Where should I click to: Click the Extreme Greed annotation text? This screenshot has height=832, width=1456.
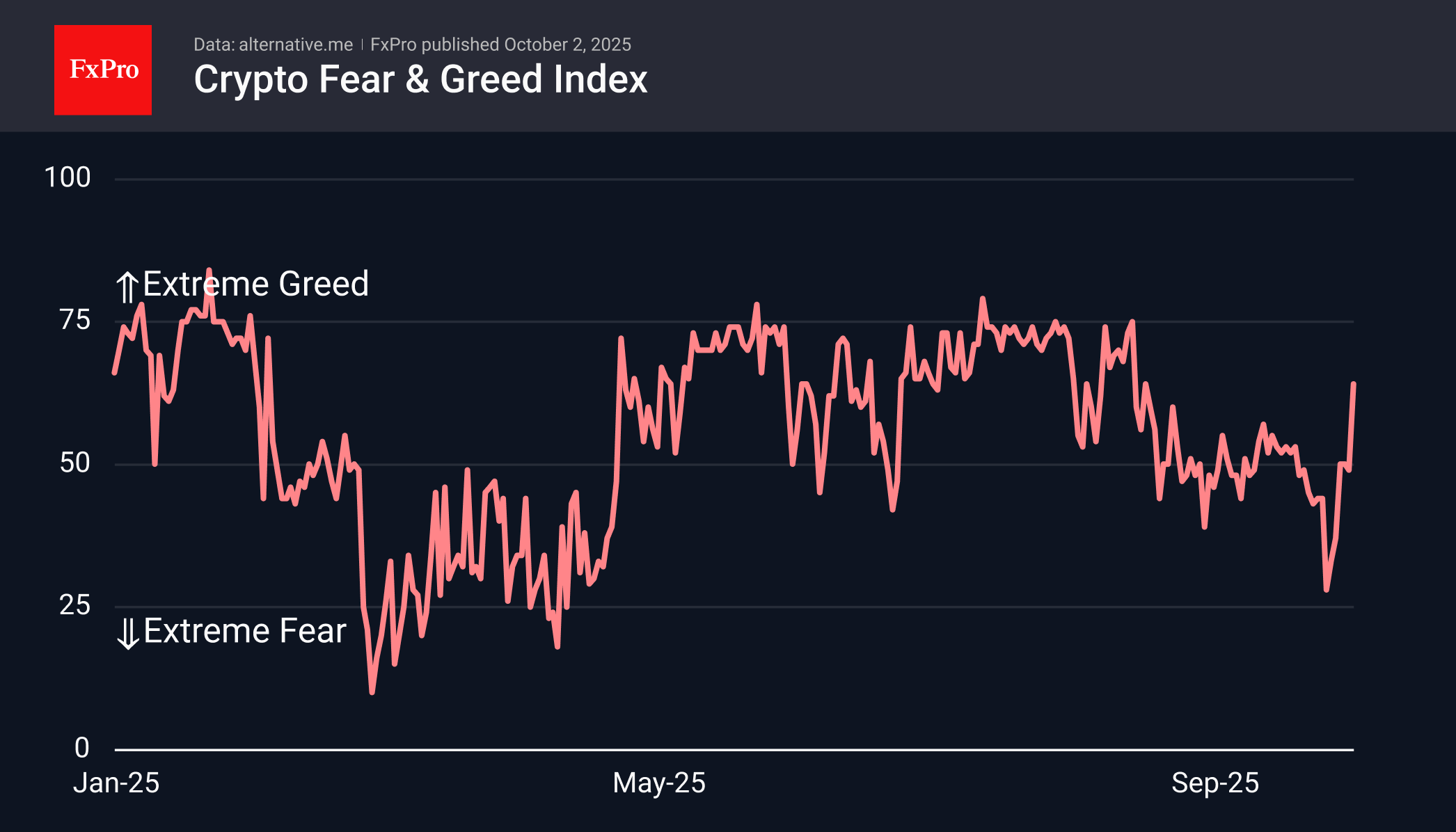255,284
